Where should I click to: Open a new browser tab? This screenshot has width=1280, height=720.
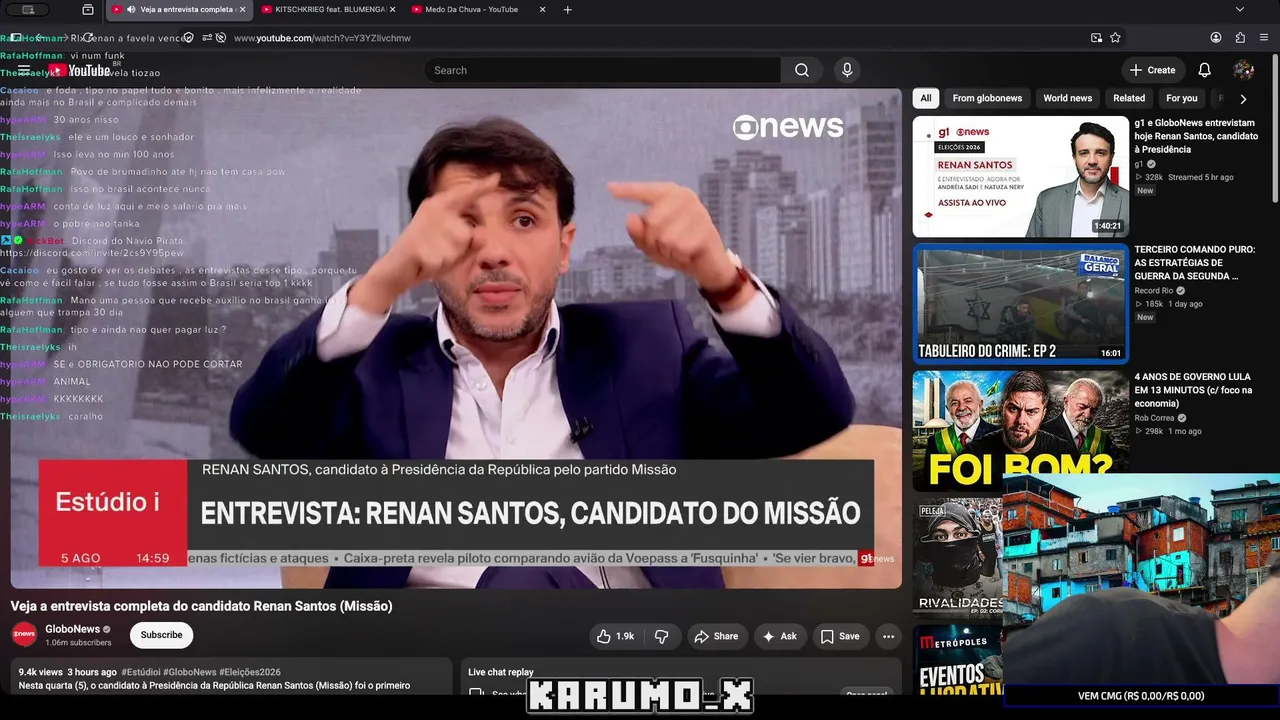click(x=568, y=10)
